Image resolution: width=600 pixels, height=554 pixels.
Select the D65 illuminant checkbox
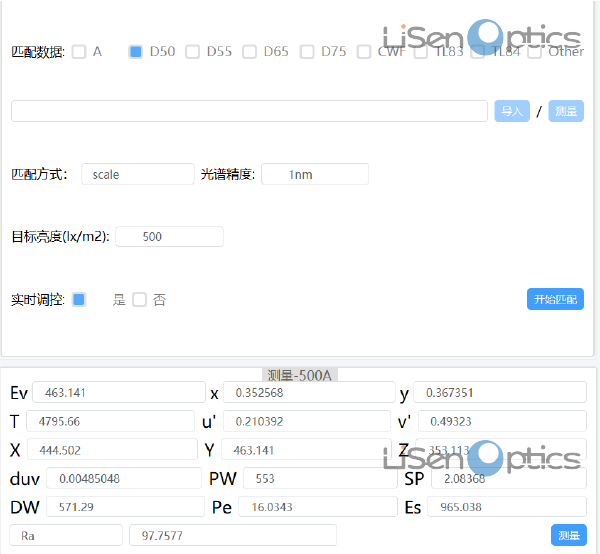[250, 52]
